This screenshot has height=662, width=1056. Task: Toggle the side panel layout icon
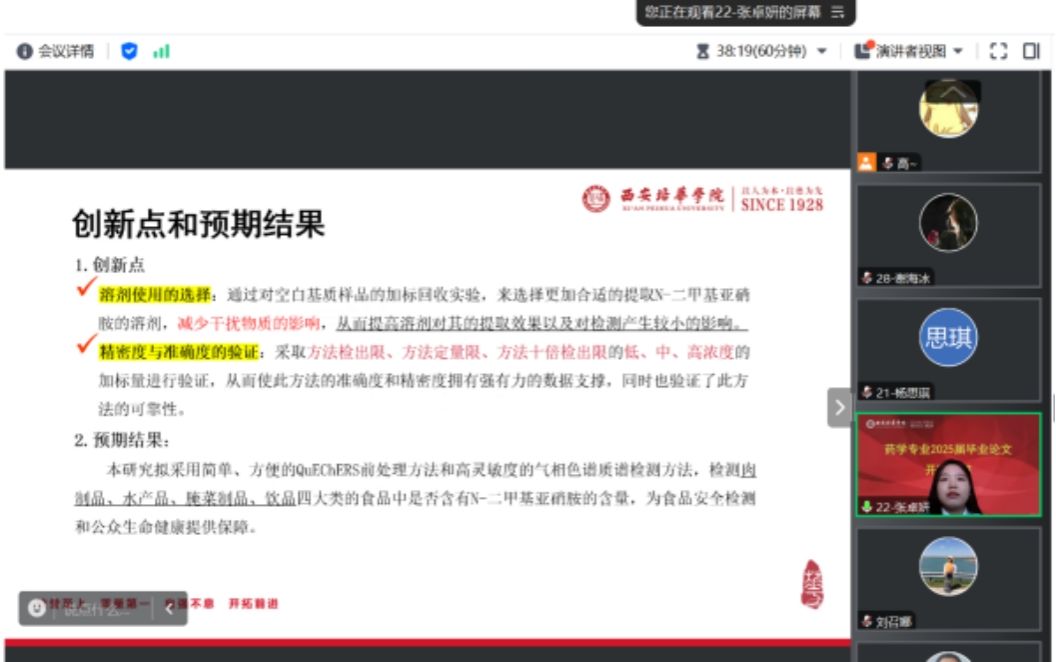pyautogui.click(x=1031, y=51)
